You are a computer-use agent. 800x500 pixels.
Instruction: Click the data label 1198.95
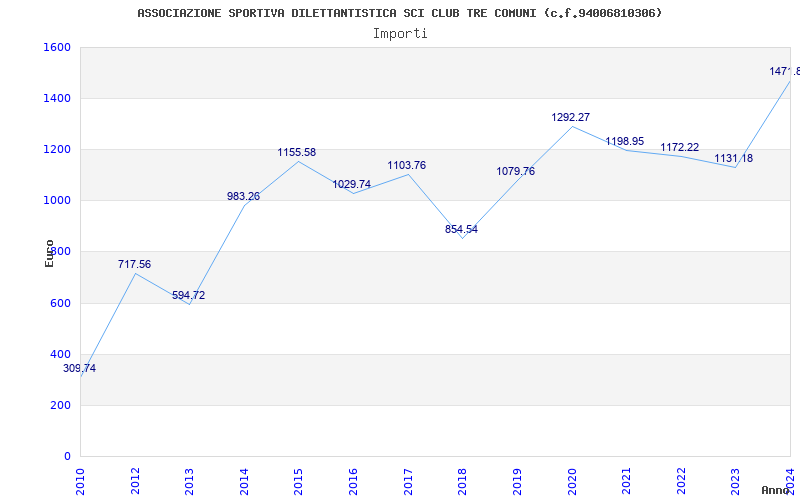point(625,141)
